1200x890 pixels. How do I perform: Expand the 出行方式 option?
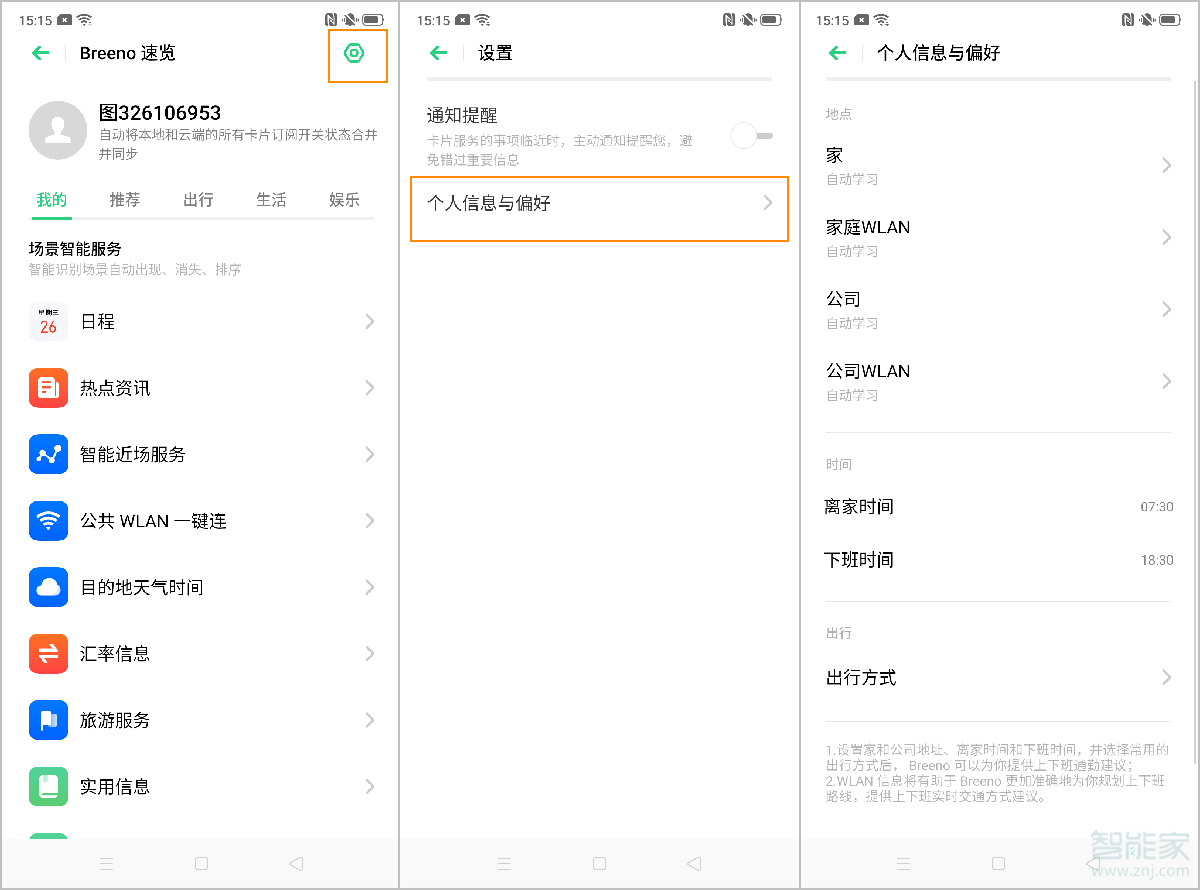(x=997, y=677)
